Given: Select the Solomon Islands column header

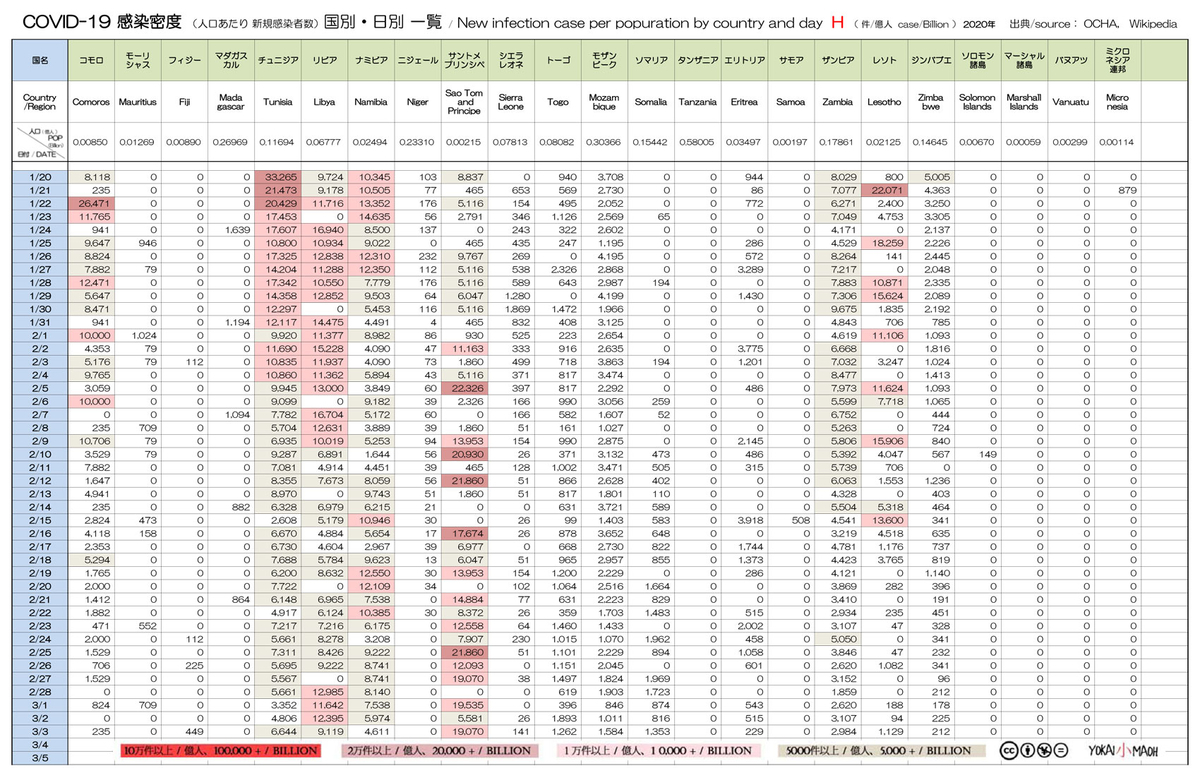Looking at the screenshot, I should click(977, 102).
